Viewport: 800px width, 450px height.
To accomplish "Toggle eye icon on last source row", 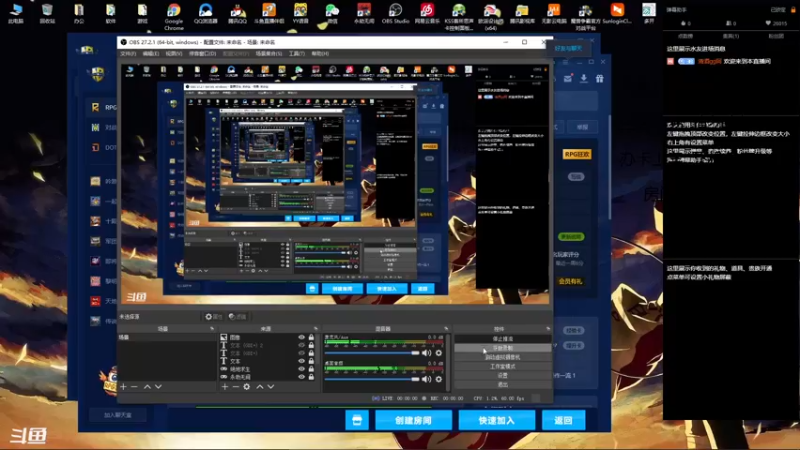I will click(x=302, y=377).
